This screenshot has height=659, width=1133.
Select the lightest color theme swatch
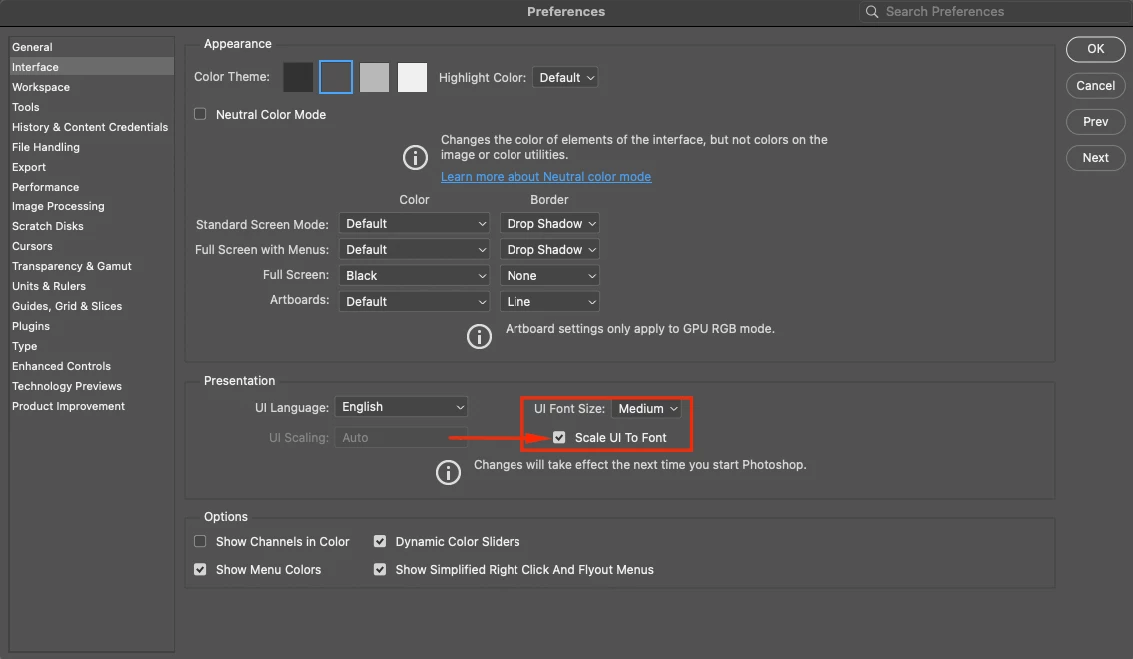413,77
